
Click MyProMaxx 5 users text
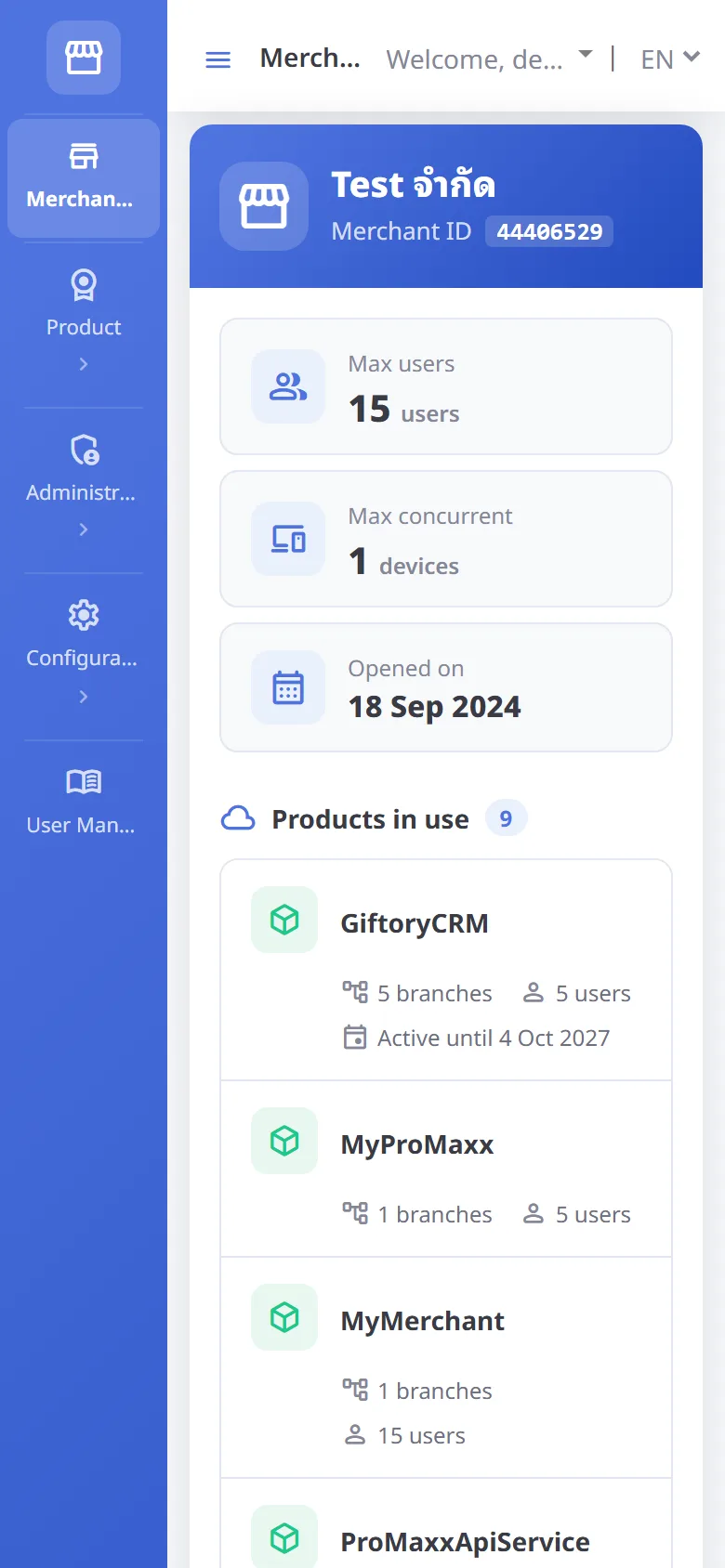click(593, 1214)
